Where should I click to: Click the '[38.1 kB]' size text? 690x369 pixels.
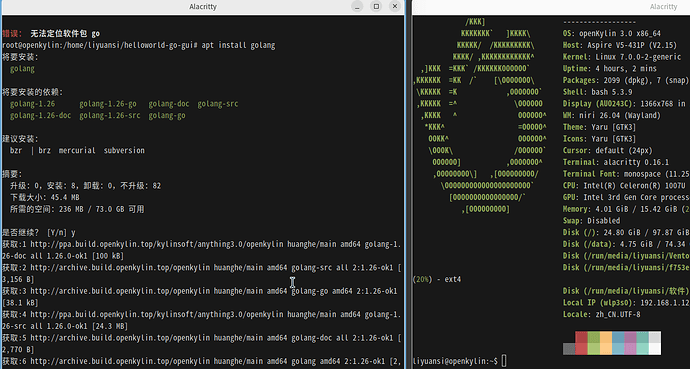tap(20, 303)
